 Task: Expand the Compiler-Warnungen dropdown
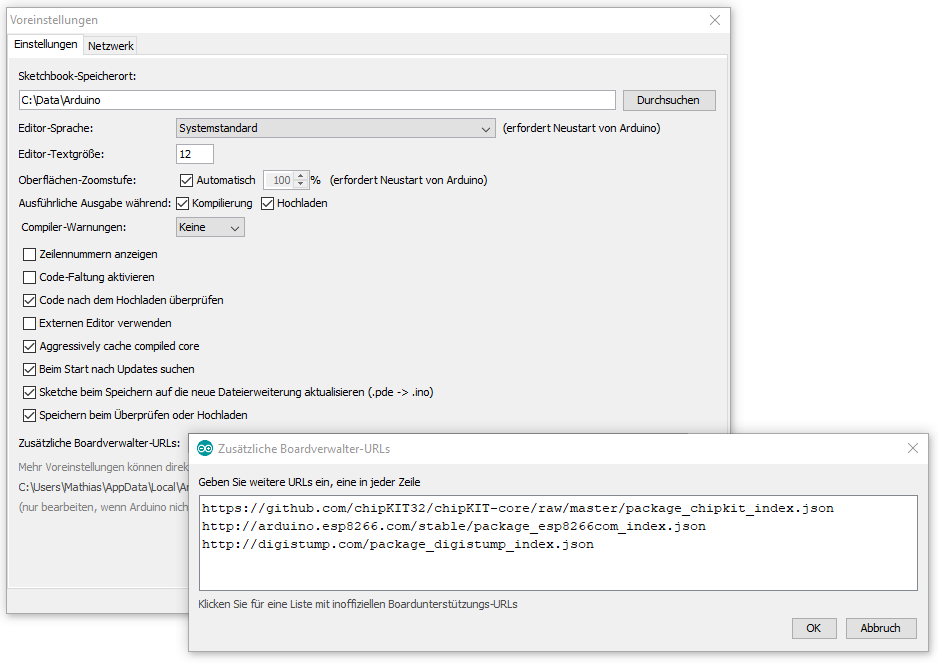coord(210,227)
